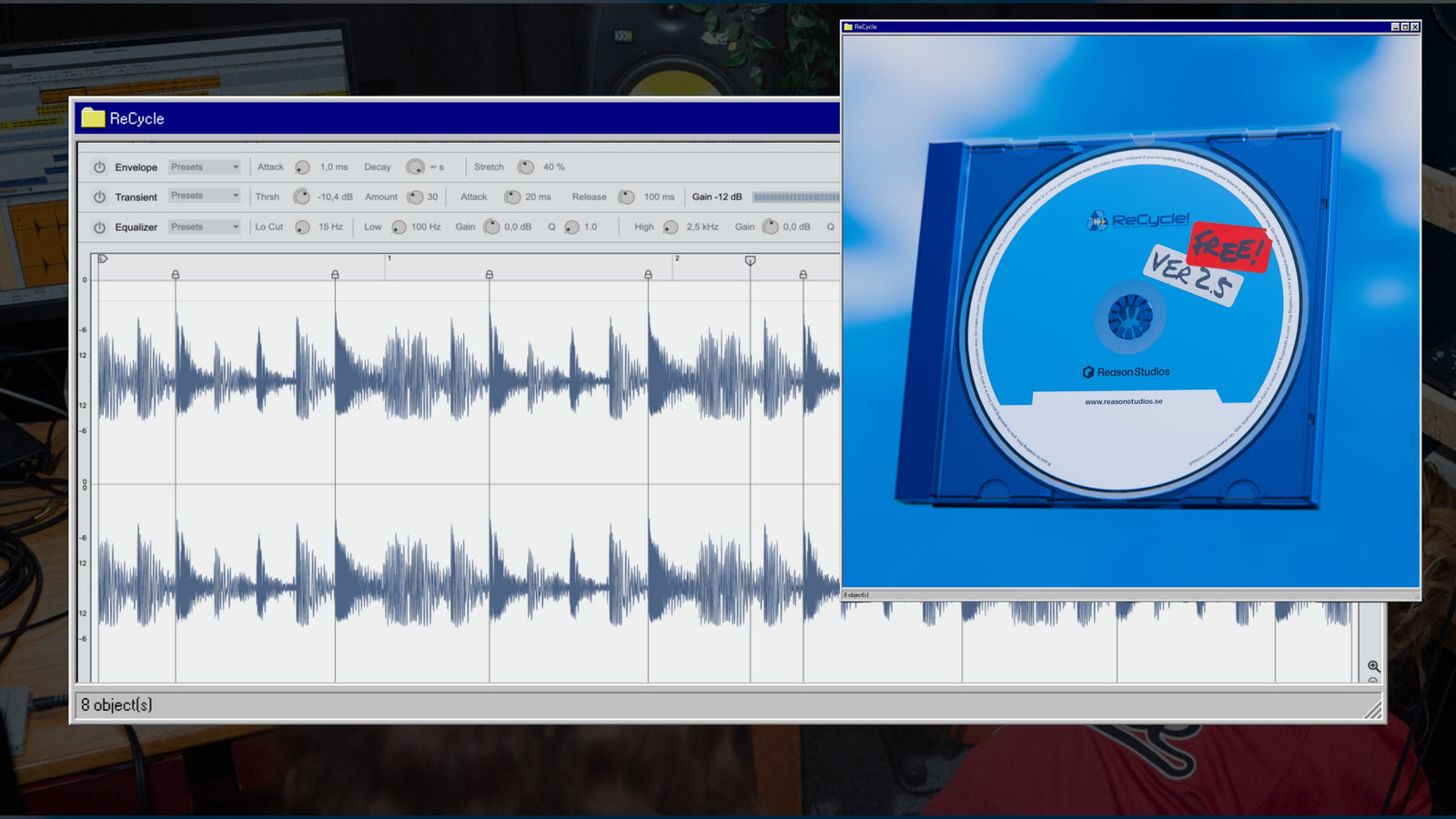The image size is (1456, 819).
Task: Click the first slice lock marker on the ruler
Action: pos(177,271)
